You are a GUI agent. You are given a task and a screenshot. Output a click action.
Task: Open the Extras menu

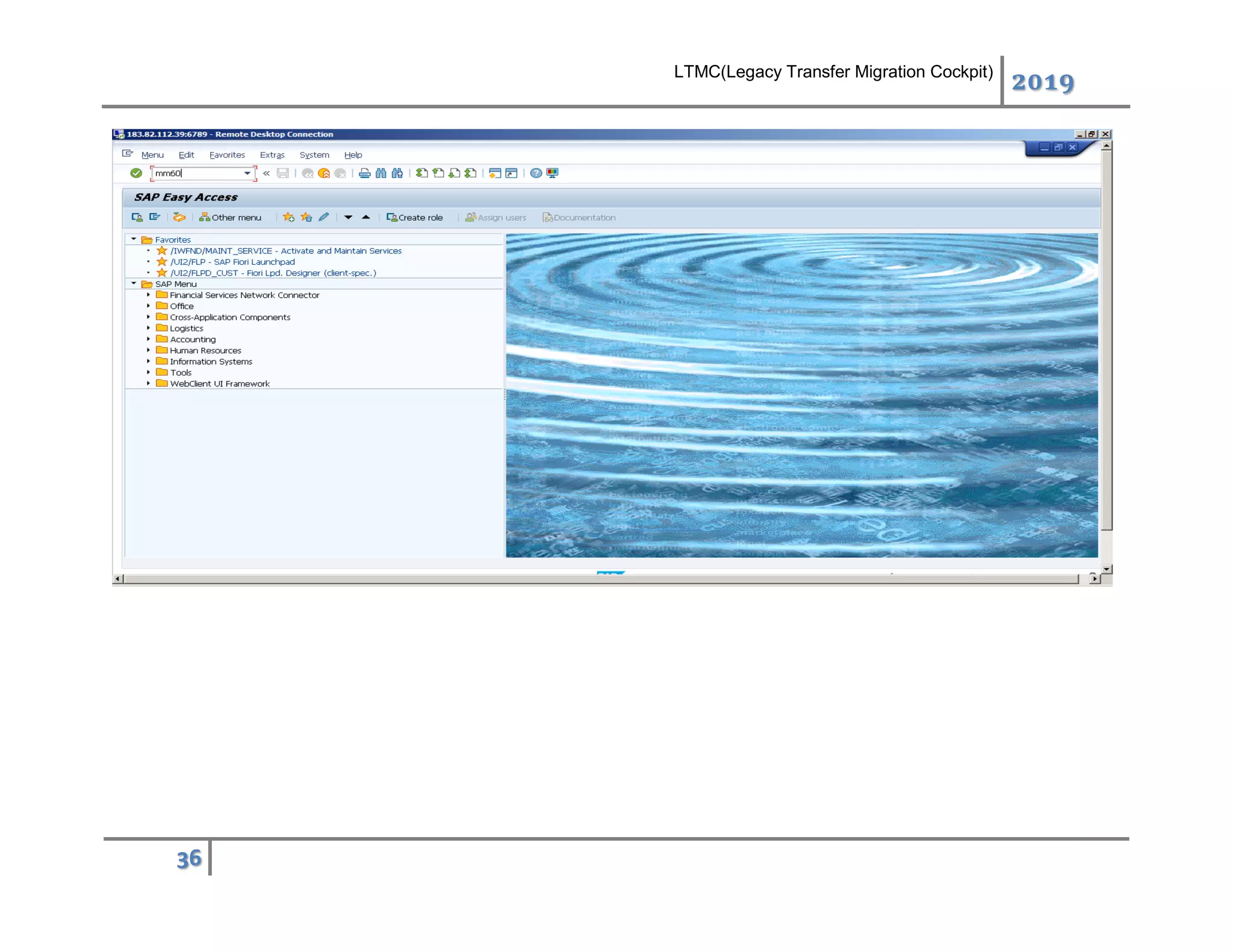(272, 155)
